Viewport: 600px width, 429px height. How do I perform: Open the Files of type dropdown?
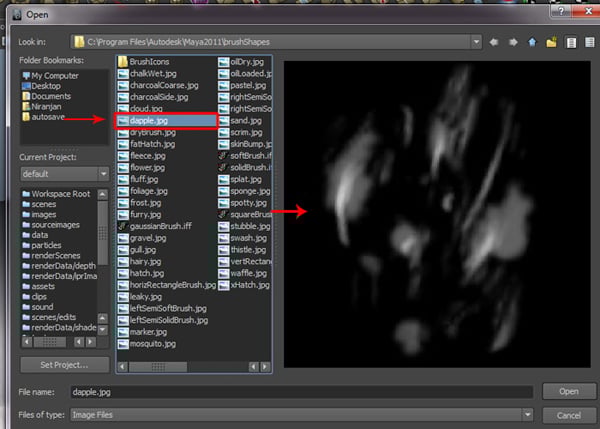(527, 414)
